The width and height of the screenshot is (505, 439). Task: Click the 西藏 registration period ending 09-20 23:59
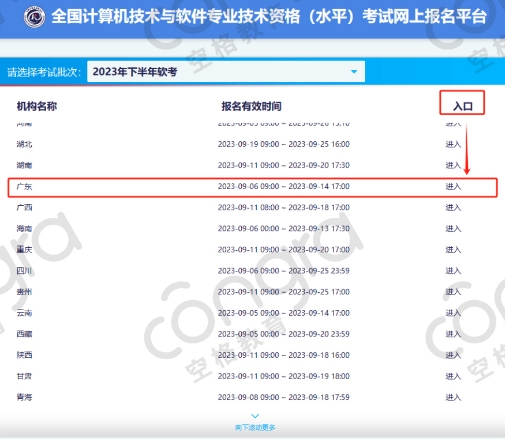point(284,334)
